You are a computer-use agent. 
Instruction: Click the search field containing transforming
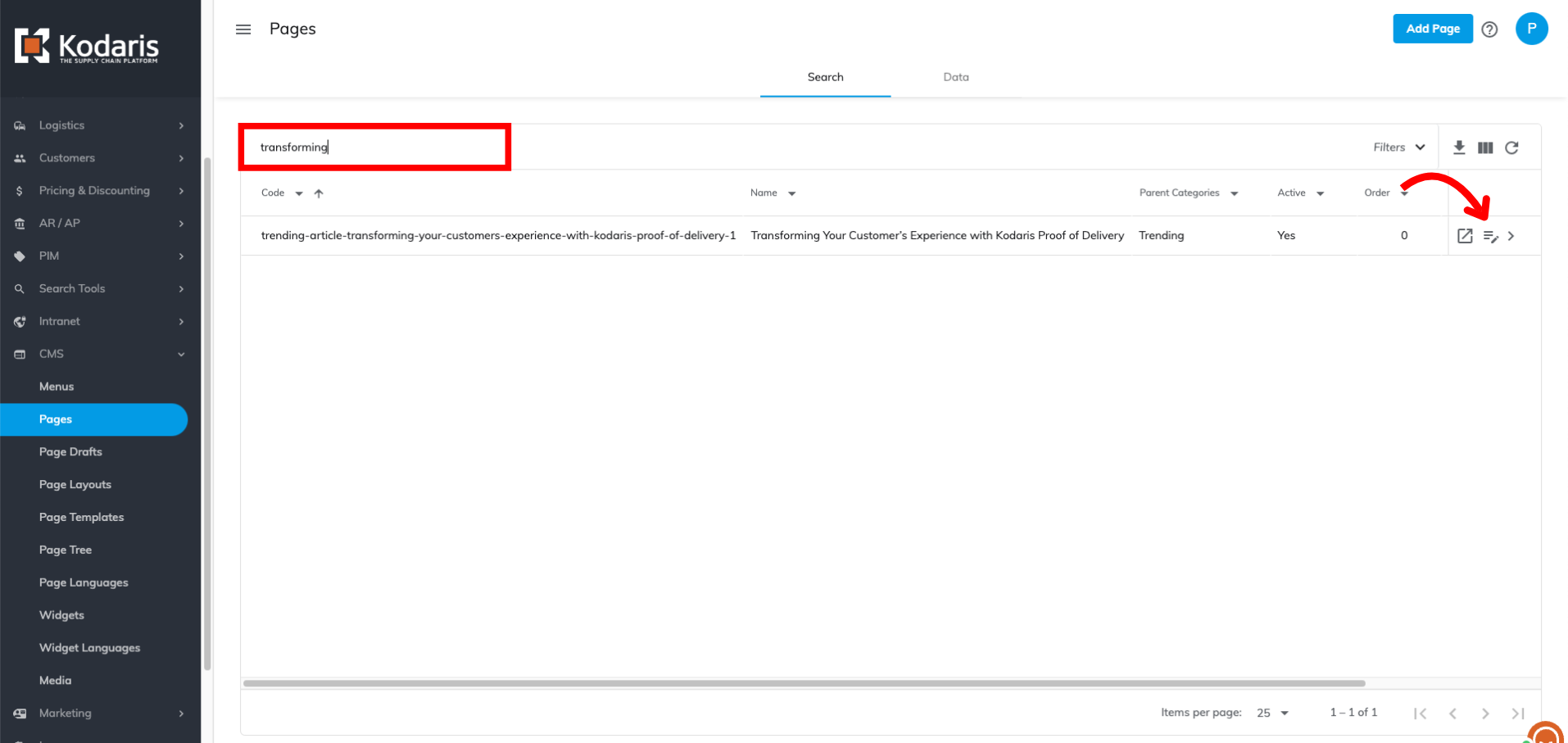tap(375, 147)
